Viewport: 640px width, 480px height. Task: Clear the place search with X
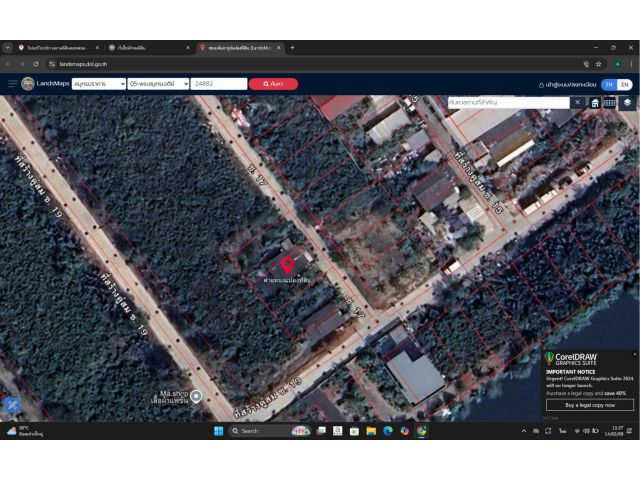(578, 102)
